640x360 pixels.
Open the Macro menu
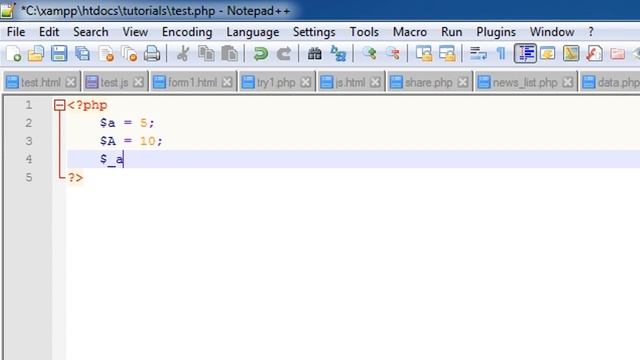point(410,32)
